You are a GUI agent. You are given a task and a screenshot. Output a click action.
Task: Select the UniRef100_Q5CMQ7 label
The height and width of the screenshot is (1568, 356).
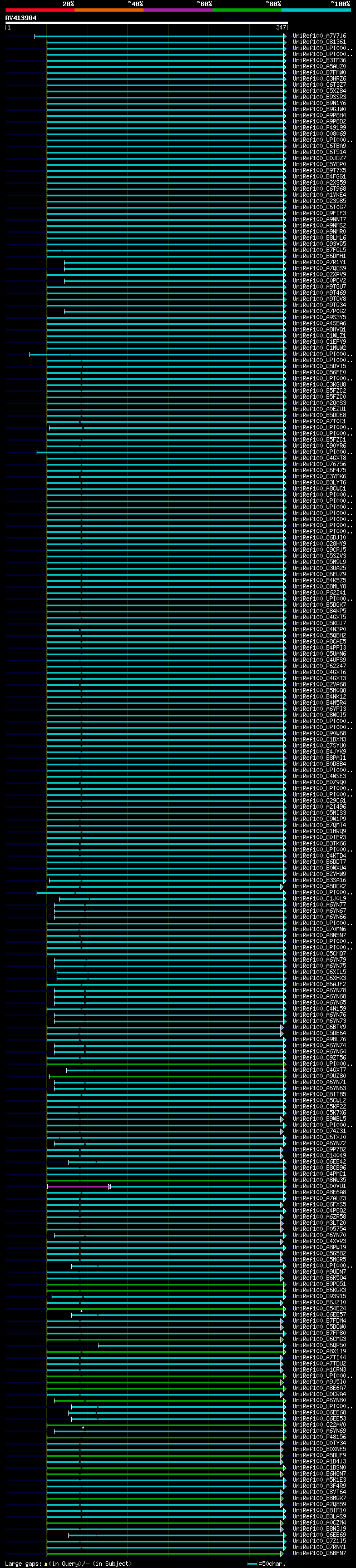319,954
